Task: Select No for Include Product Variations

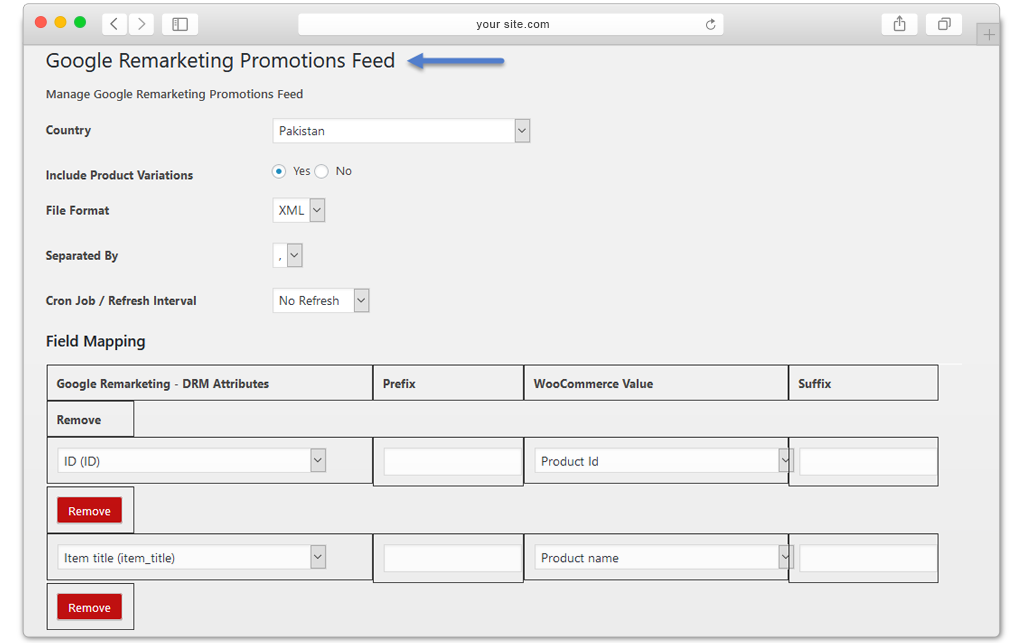Action: click(x=321, y=171)
